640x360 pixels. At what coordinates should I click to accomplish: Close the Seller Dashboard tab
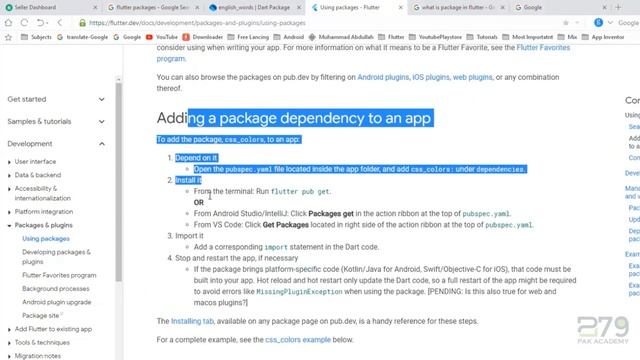pos(95,7)
